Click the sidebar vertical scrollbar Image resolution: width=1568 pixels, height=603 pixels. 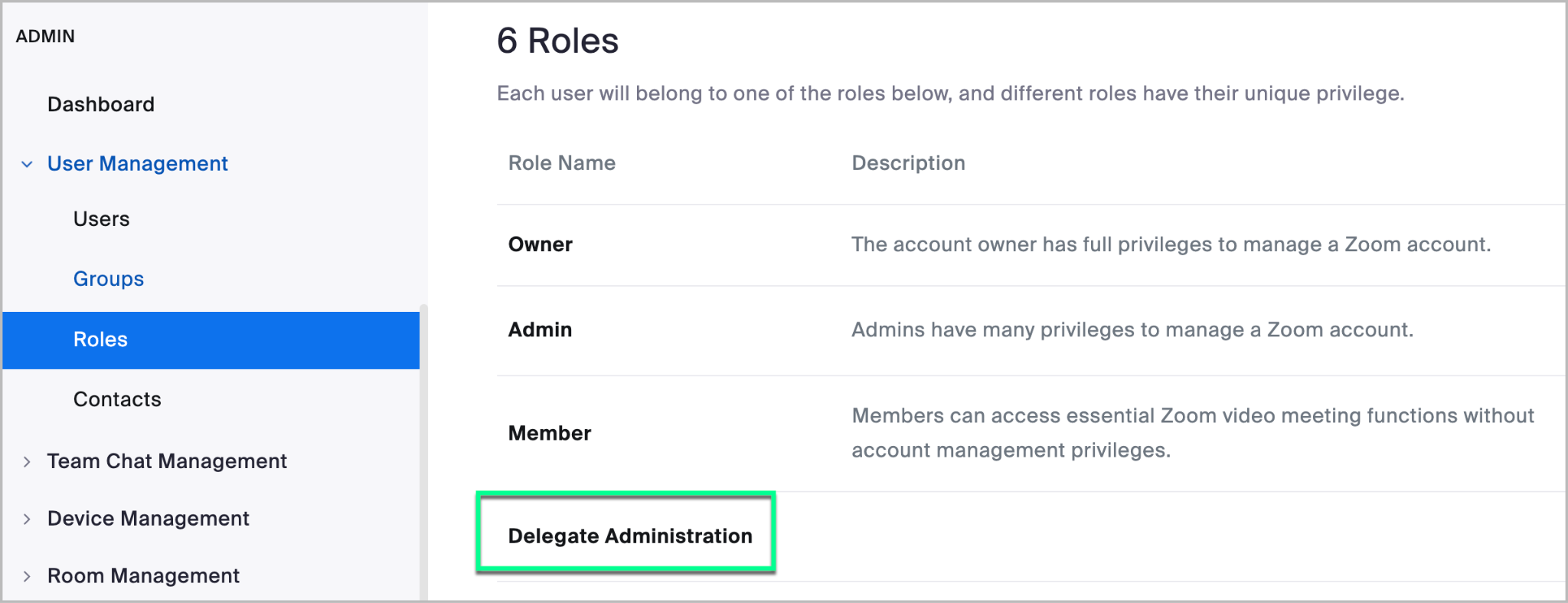[423, 452]
